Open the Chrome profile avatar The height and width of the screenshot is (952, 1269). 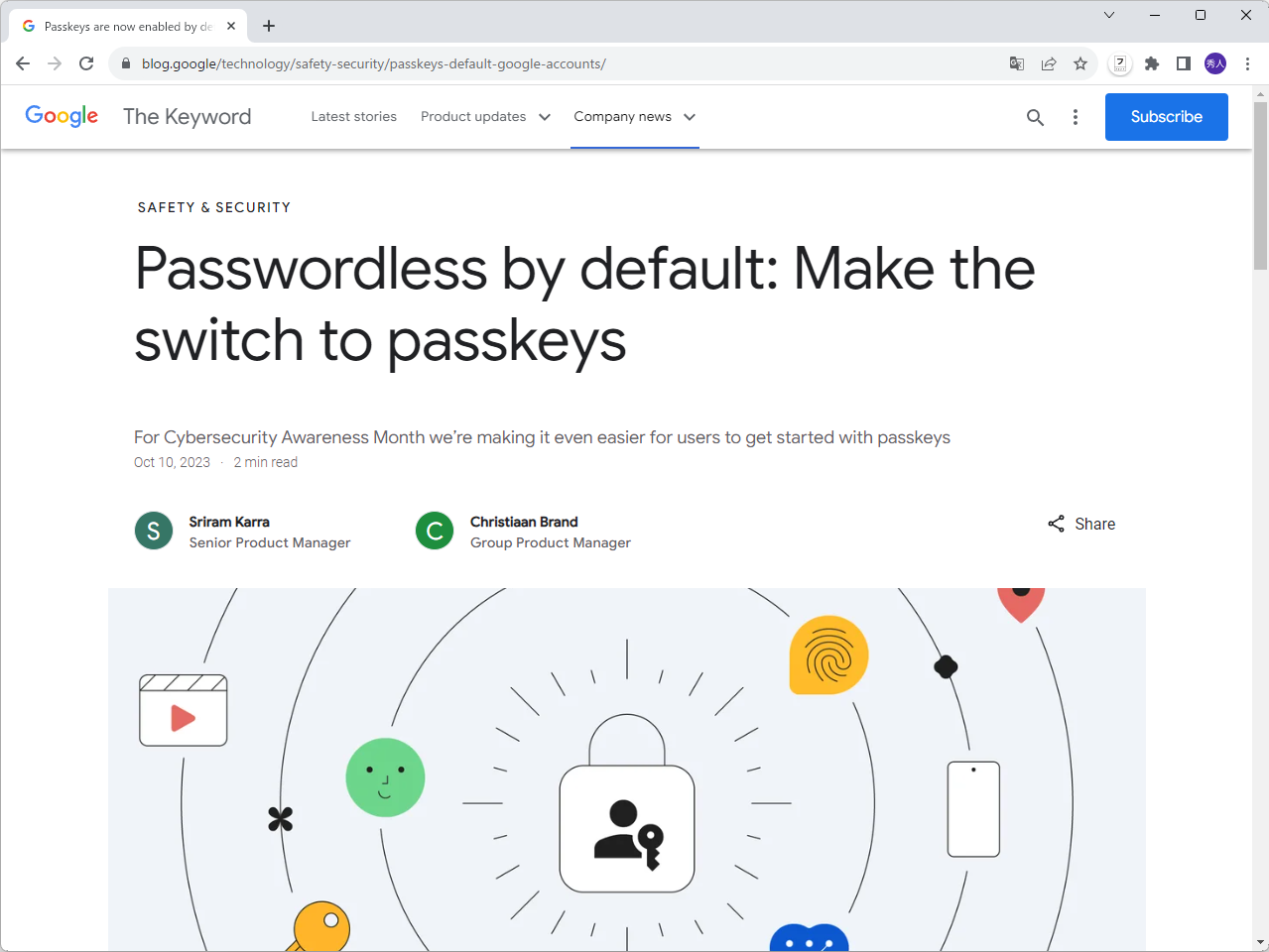tap(1215, 63)
